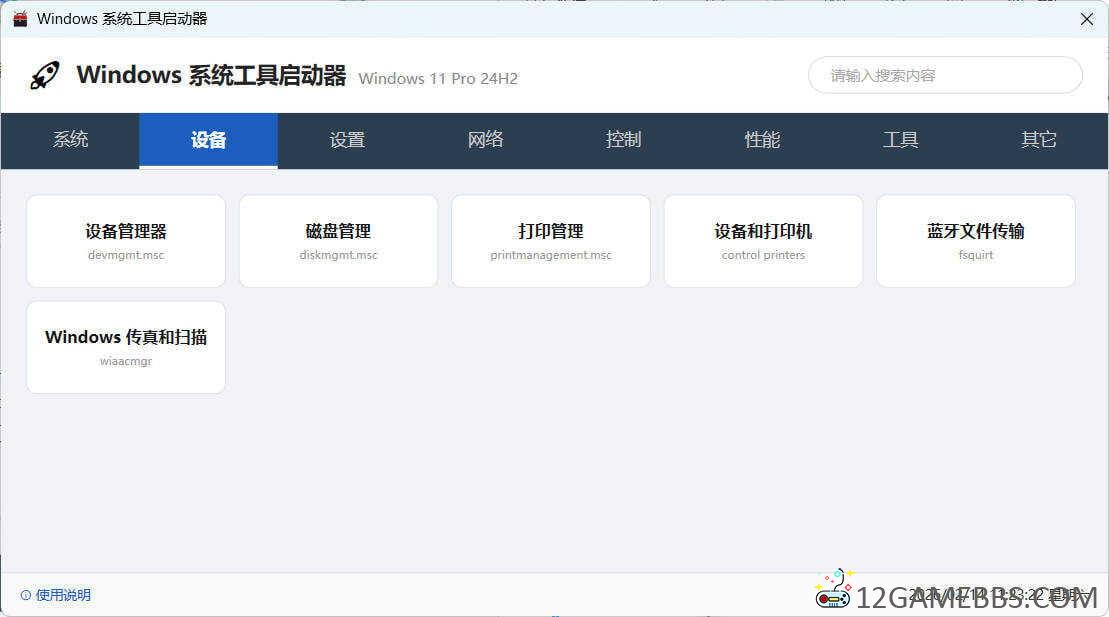The image size is (1109, 617).
Task: Close the Windows 系统工具启动器 window
Action: 1087,19
